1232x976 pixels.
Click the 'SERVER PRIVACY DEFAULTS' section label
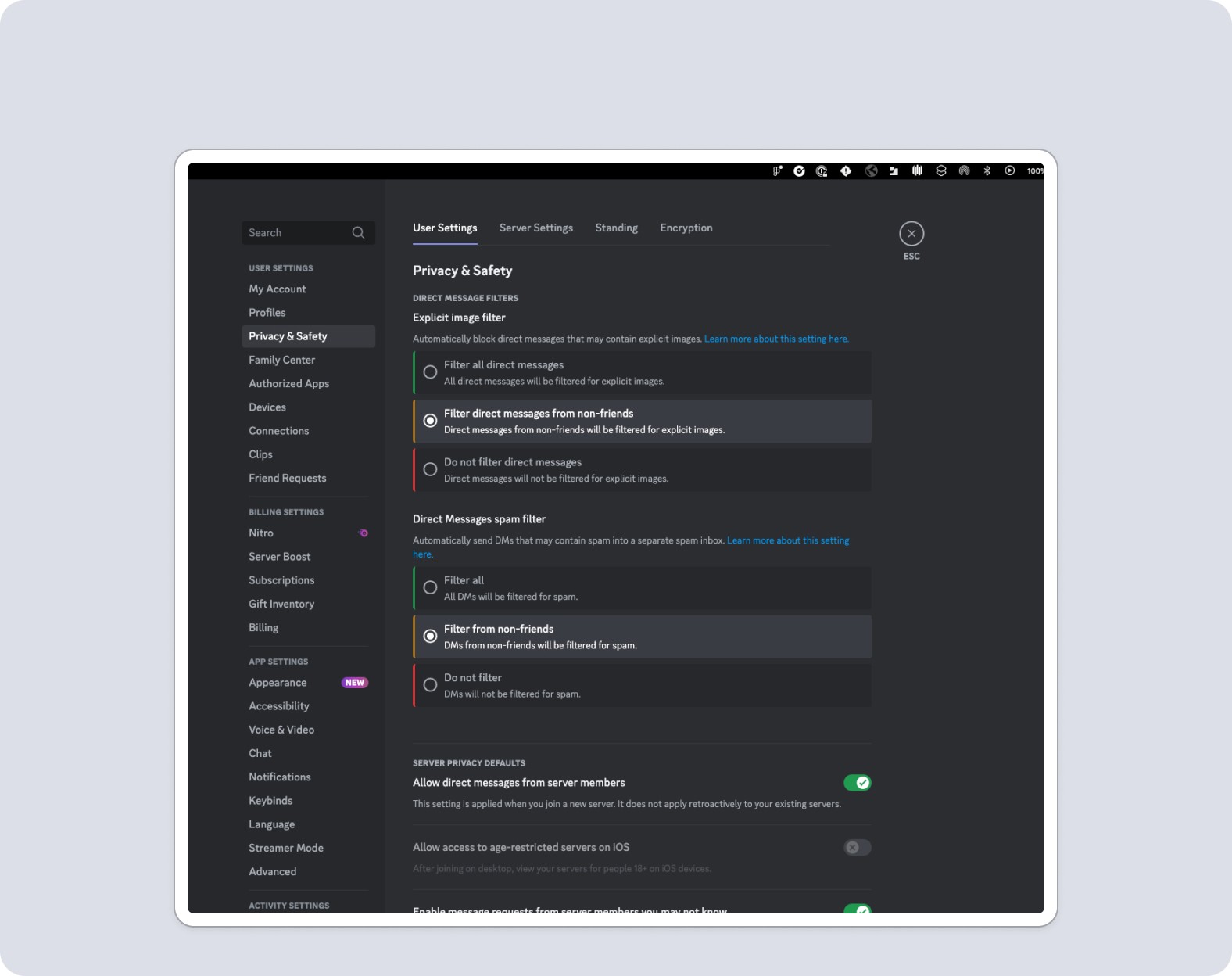point(469,763)
